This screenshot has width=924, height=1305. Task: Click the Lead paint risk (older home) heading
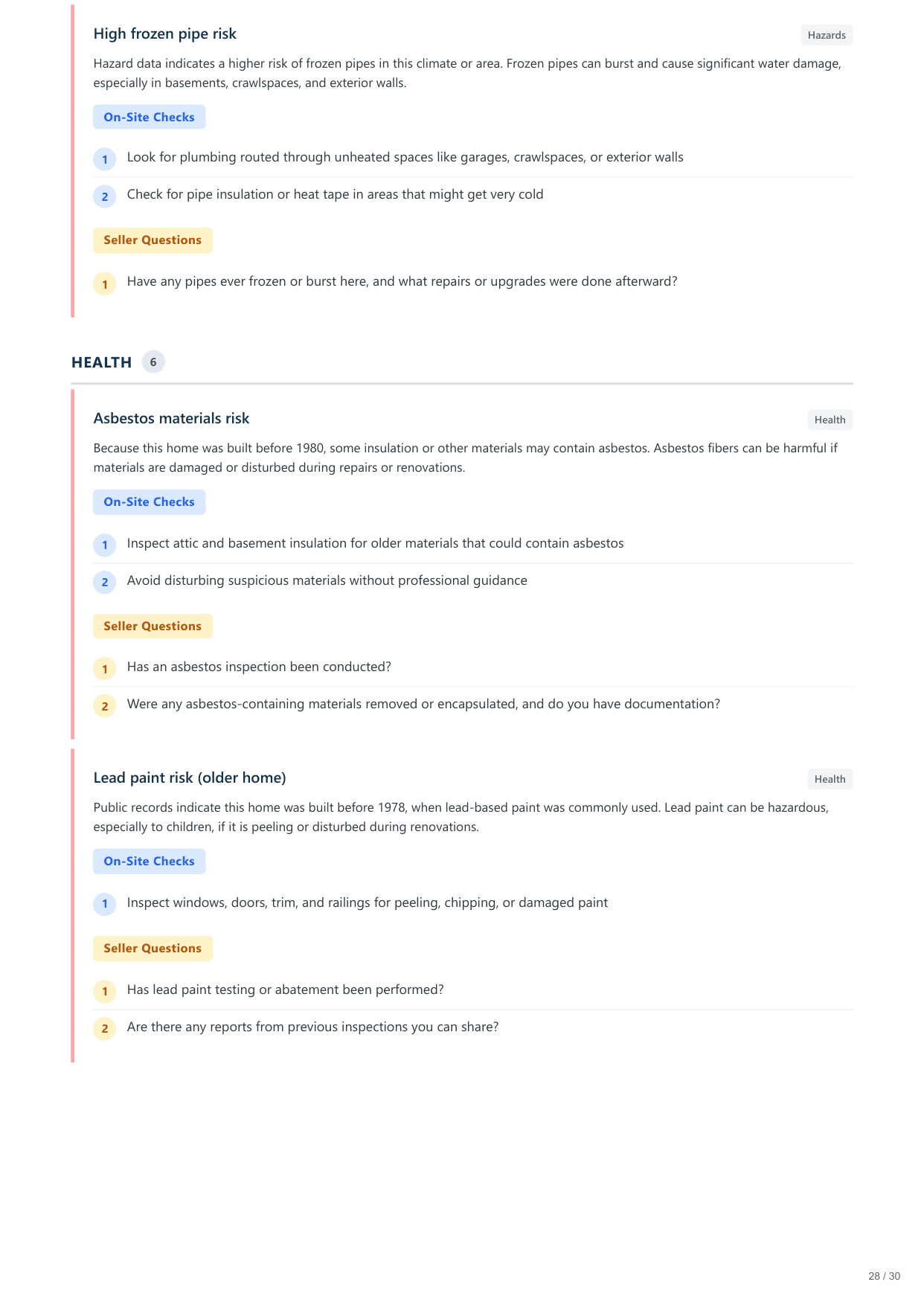190,777
